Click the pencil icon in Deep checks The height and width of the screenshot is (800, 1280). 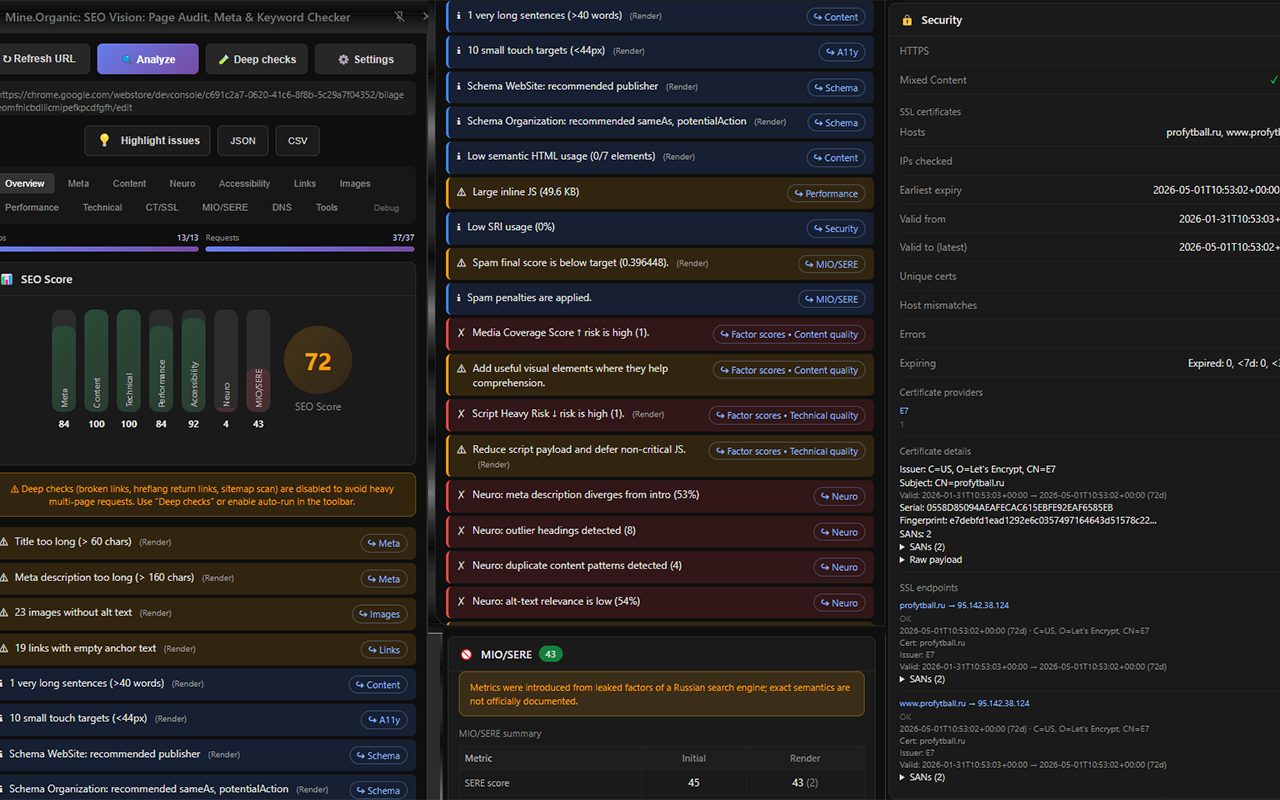pos(223,59)
